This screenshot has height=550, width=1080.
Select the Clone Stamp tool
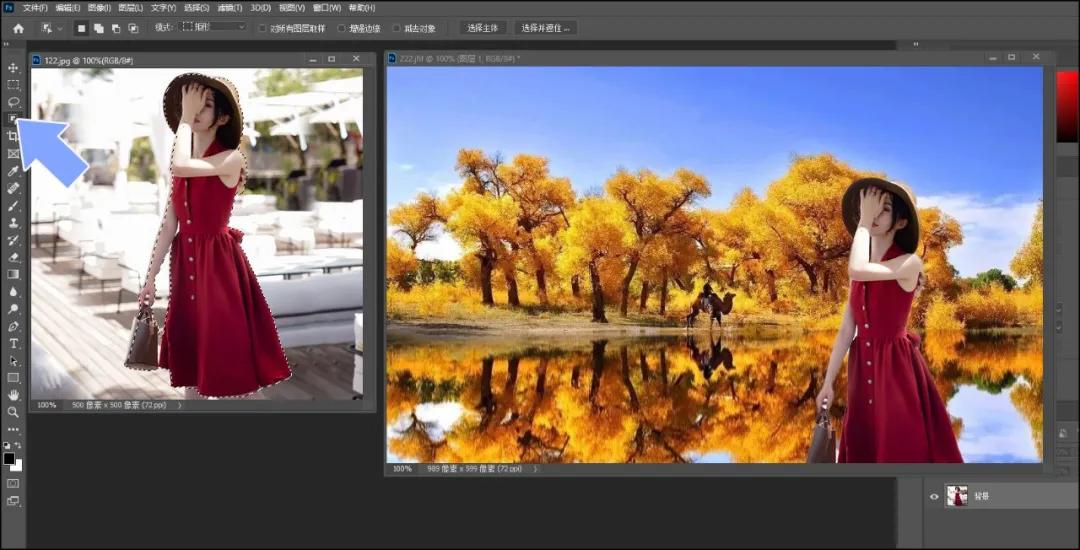point(13,223)
